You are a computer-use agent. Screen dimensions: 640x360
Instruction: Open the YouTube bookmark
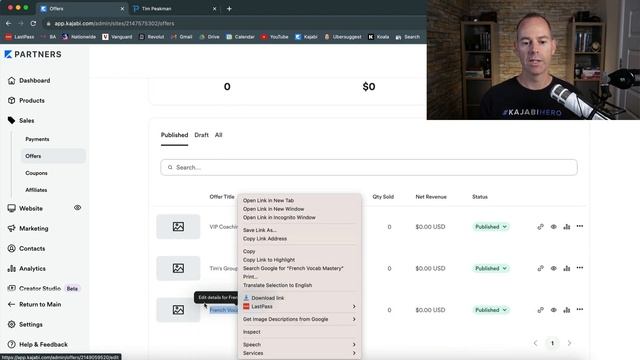[274, 37]
